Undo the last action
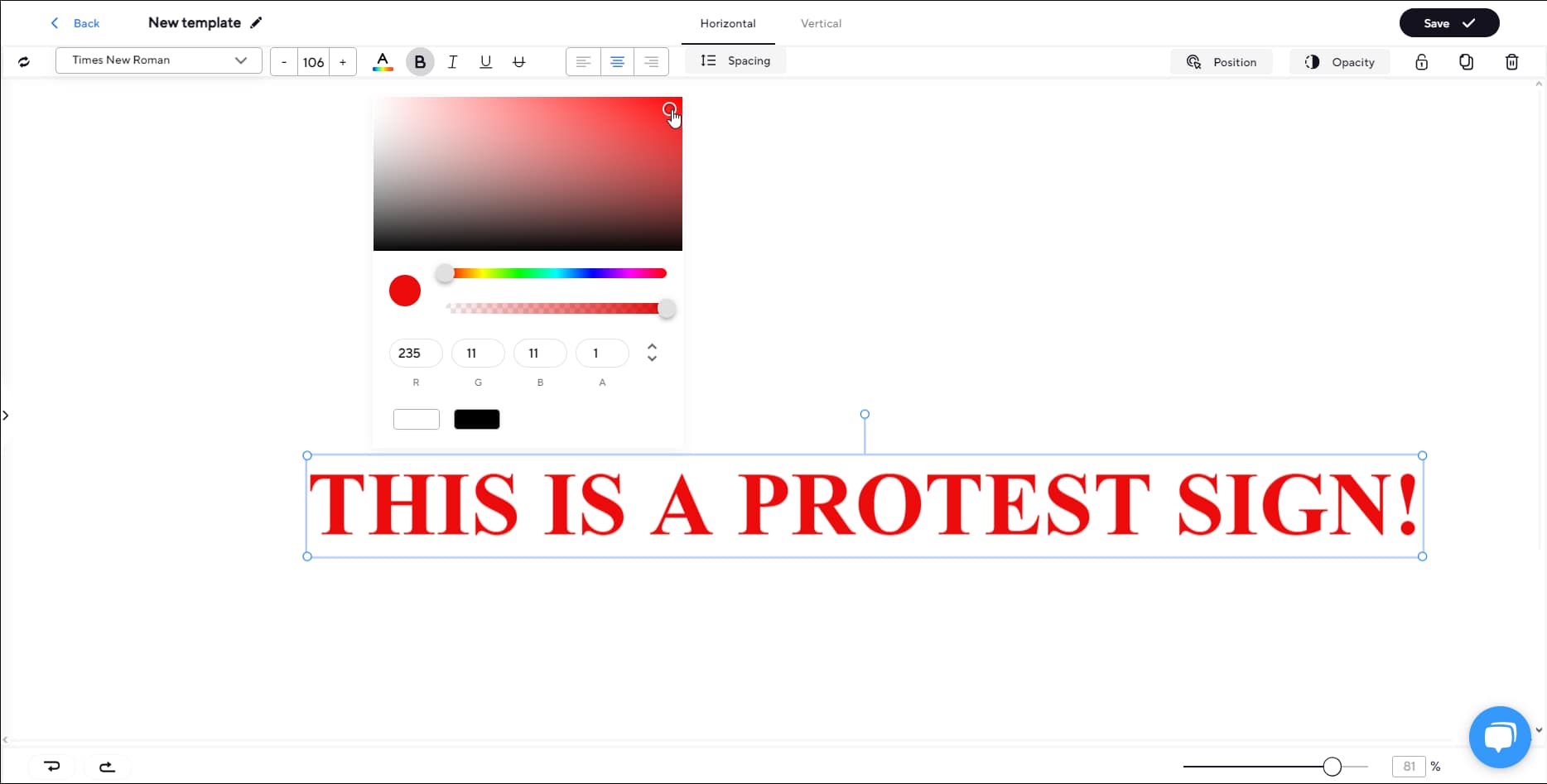This screenshot has width=1547, height=784. point(52,766)
